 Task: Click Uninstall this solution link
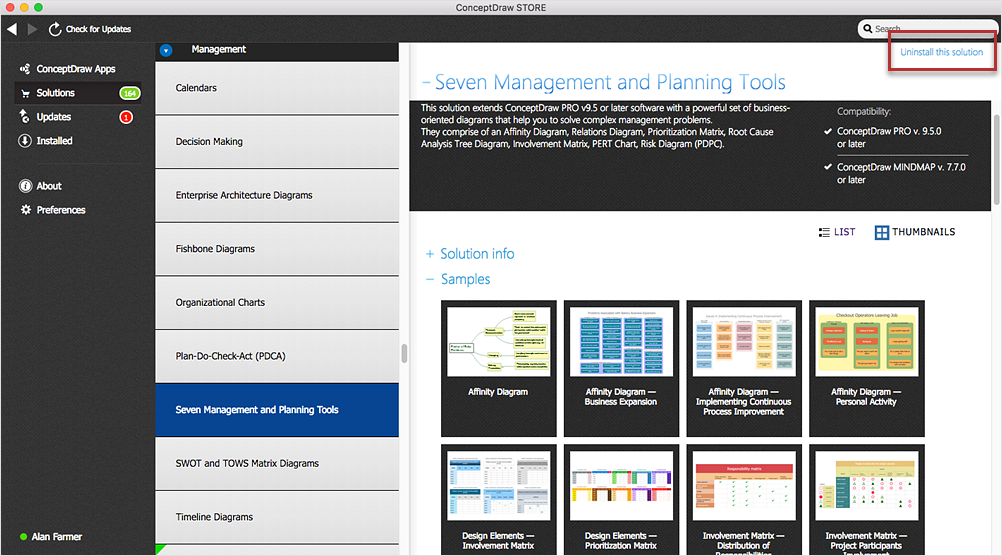[941, 52]
